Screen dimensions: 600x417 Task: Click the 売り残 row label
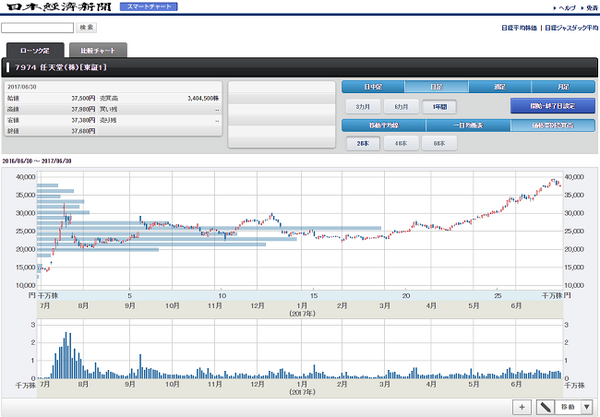tap(108, 120)
